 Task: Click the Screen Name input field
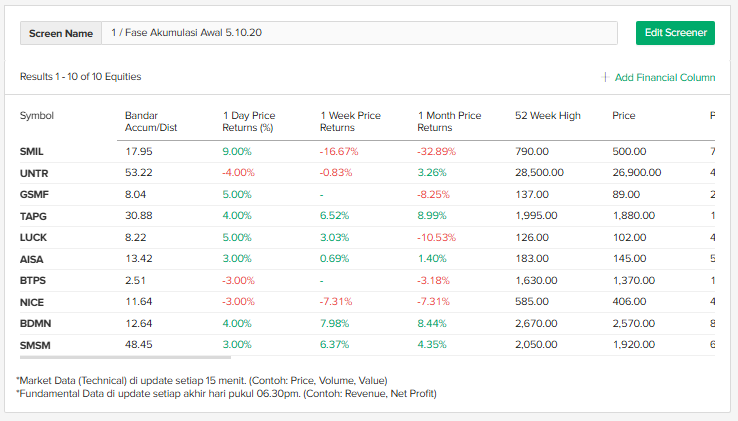click(359, 33)
